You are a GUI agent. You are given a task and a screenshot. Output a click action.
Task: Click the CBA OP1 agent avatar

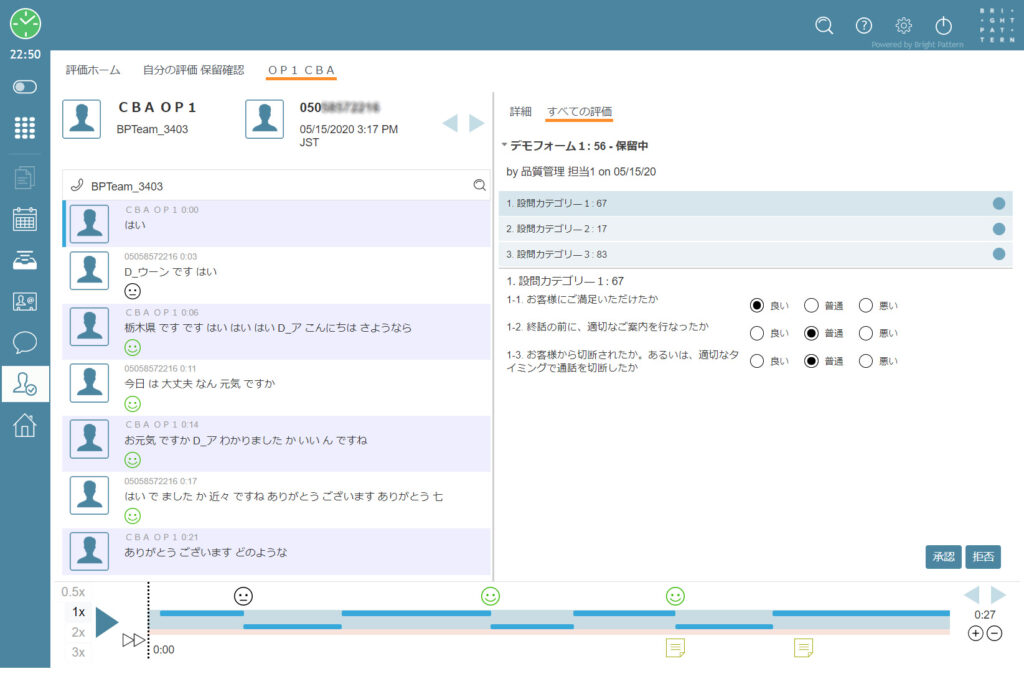(82, 119)
